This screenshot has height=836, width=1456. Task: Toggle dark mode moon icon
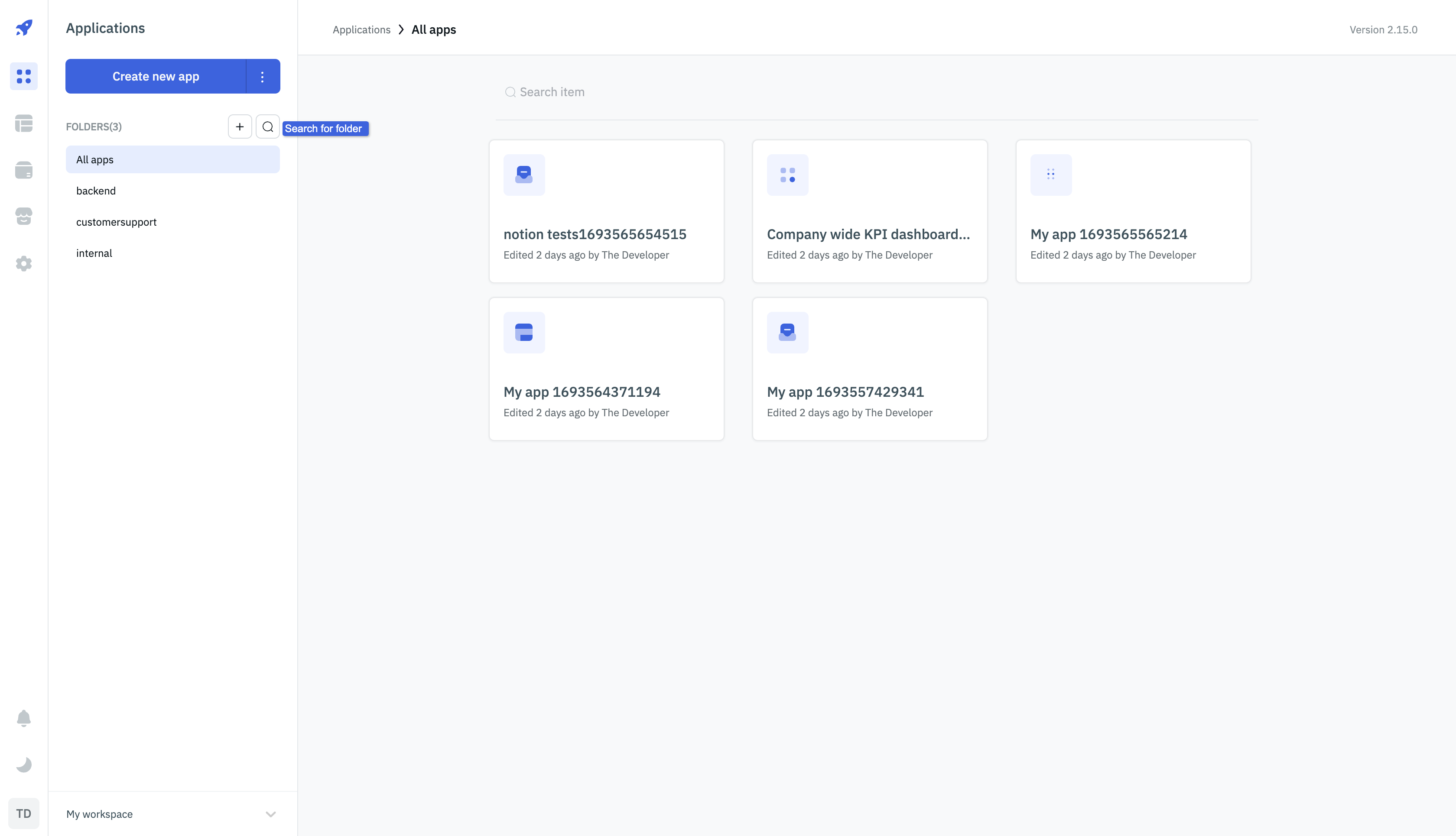click(23, 765)
